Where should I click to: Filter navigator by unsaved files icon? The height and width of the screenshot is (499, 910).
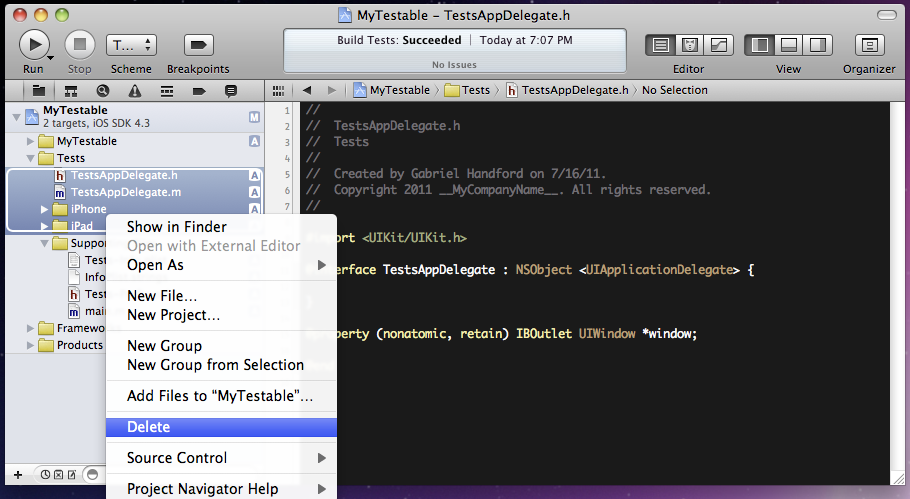(72, 475)
